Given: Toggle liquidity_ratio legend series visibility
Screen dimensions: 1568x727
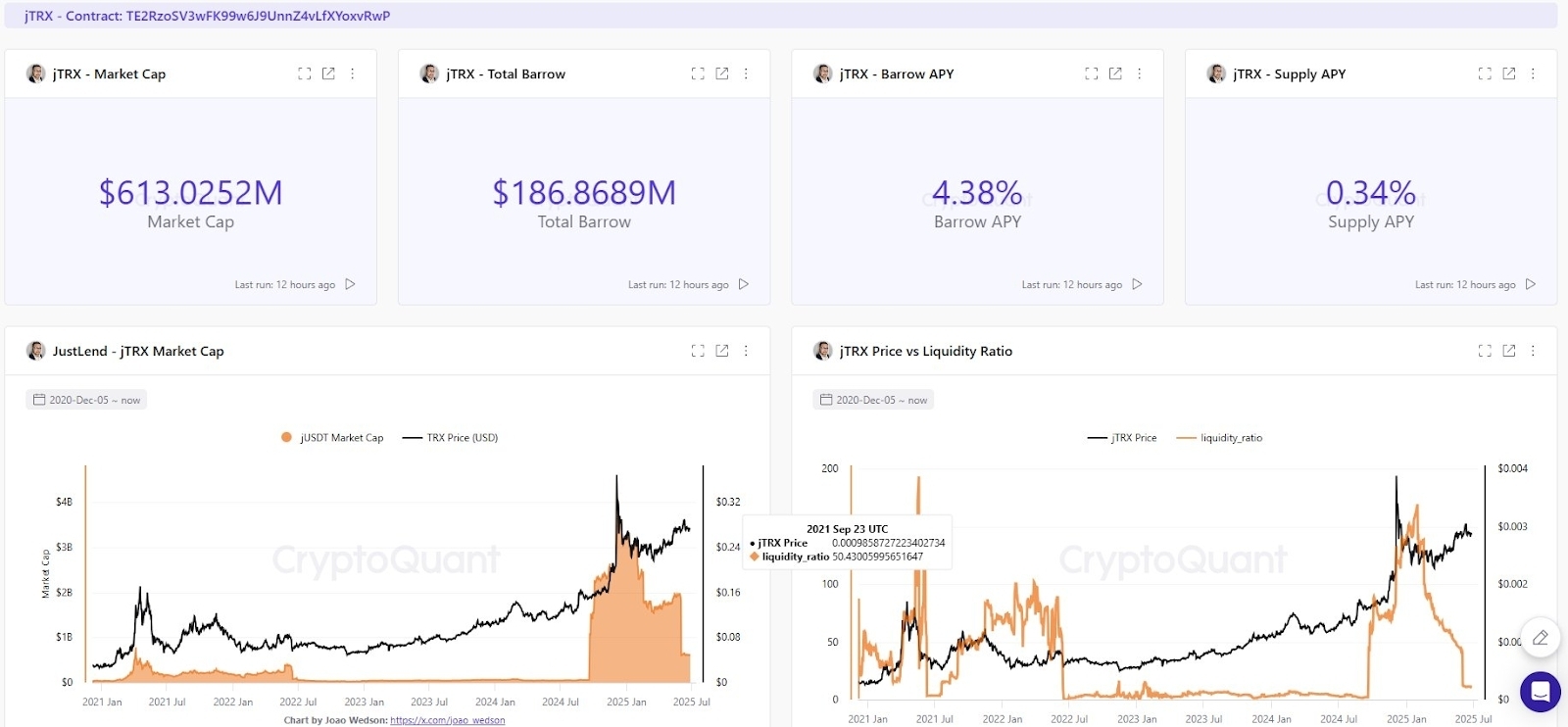Looking at the screenshot, I should pos(1220,438).
